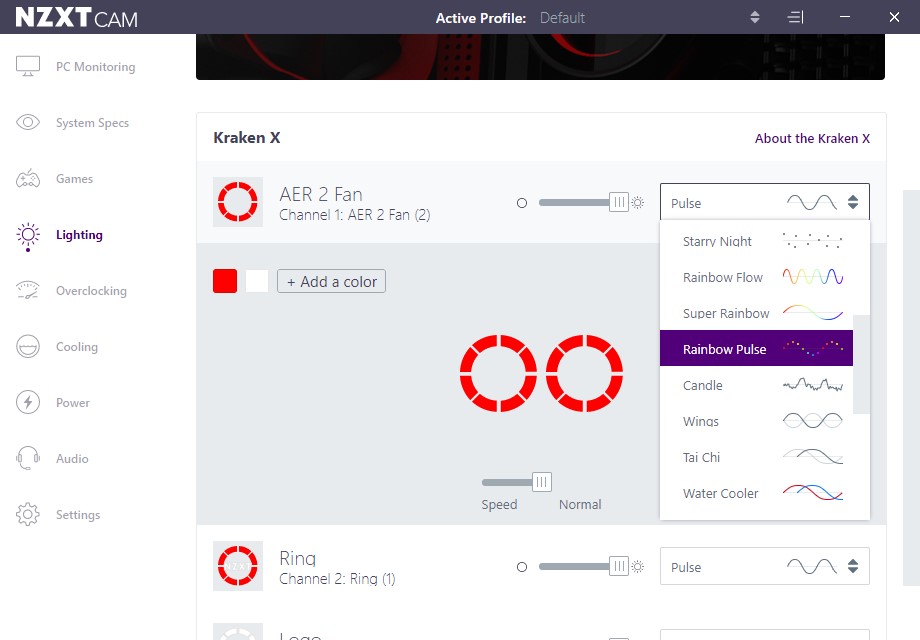
Task: Click the AER 2 Fan brightness slider handle
Action: click(618, 202)
